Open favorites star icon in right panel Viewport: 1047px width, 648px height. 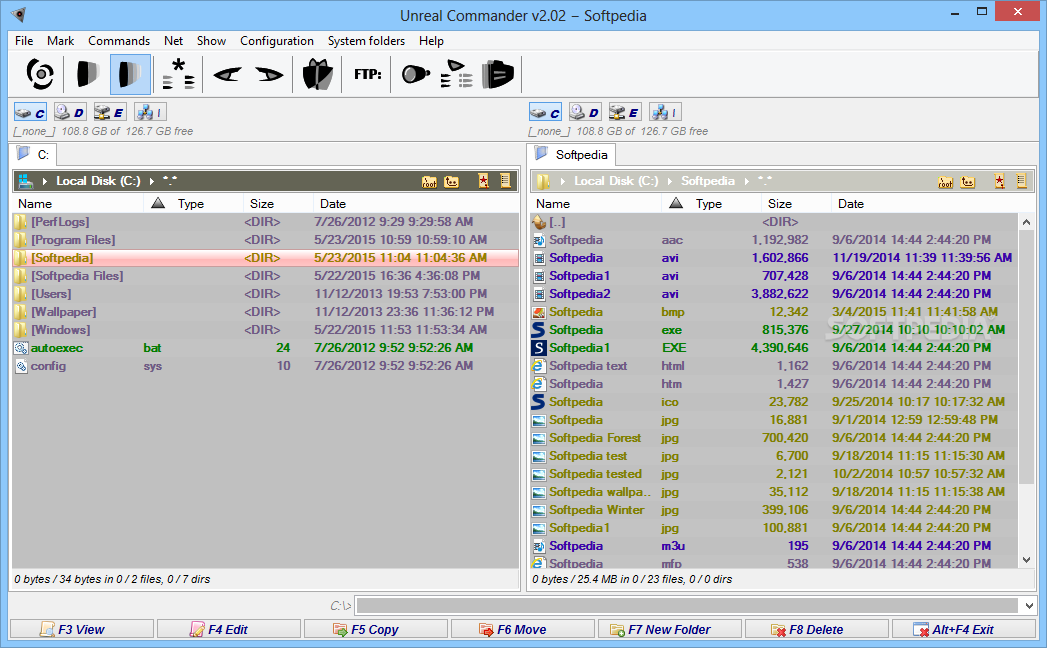(1000, 181)
